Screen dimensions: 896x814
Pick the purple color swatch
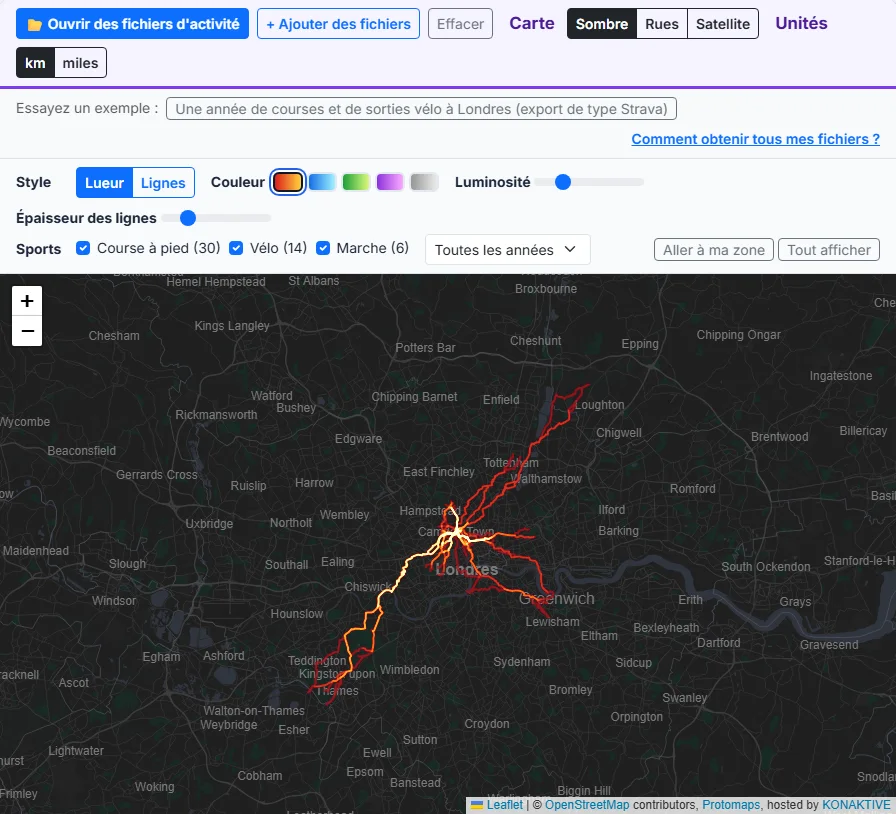tap(390, 182)
